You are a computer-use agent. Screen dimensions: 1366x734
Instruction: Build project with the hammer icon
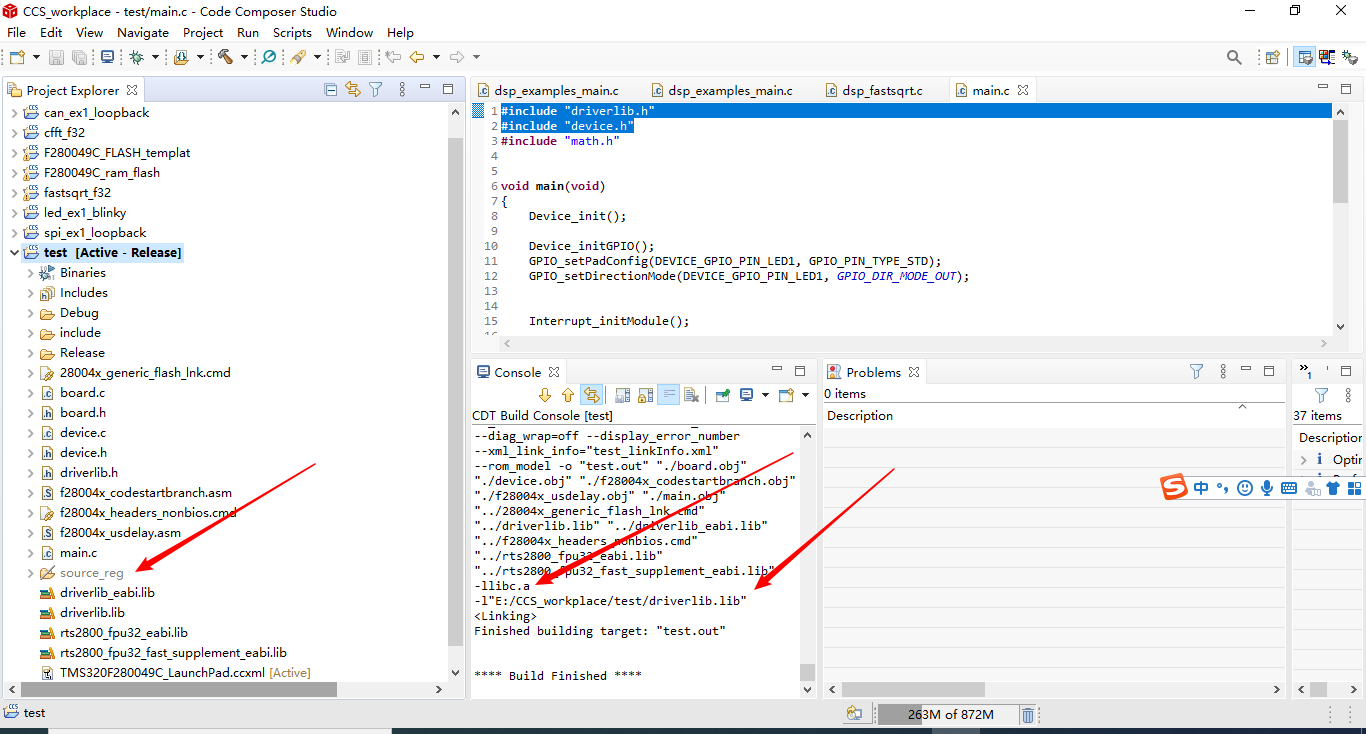coord(225,57)
